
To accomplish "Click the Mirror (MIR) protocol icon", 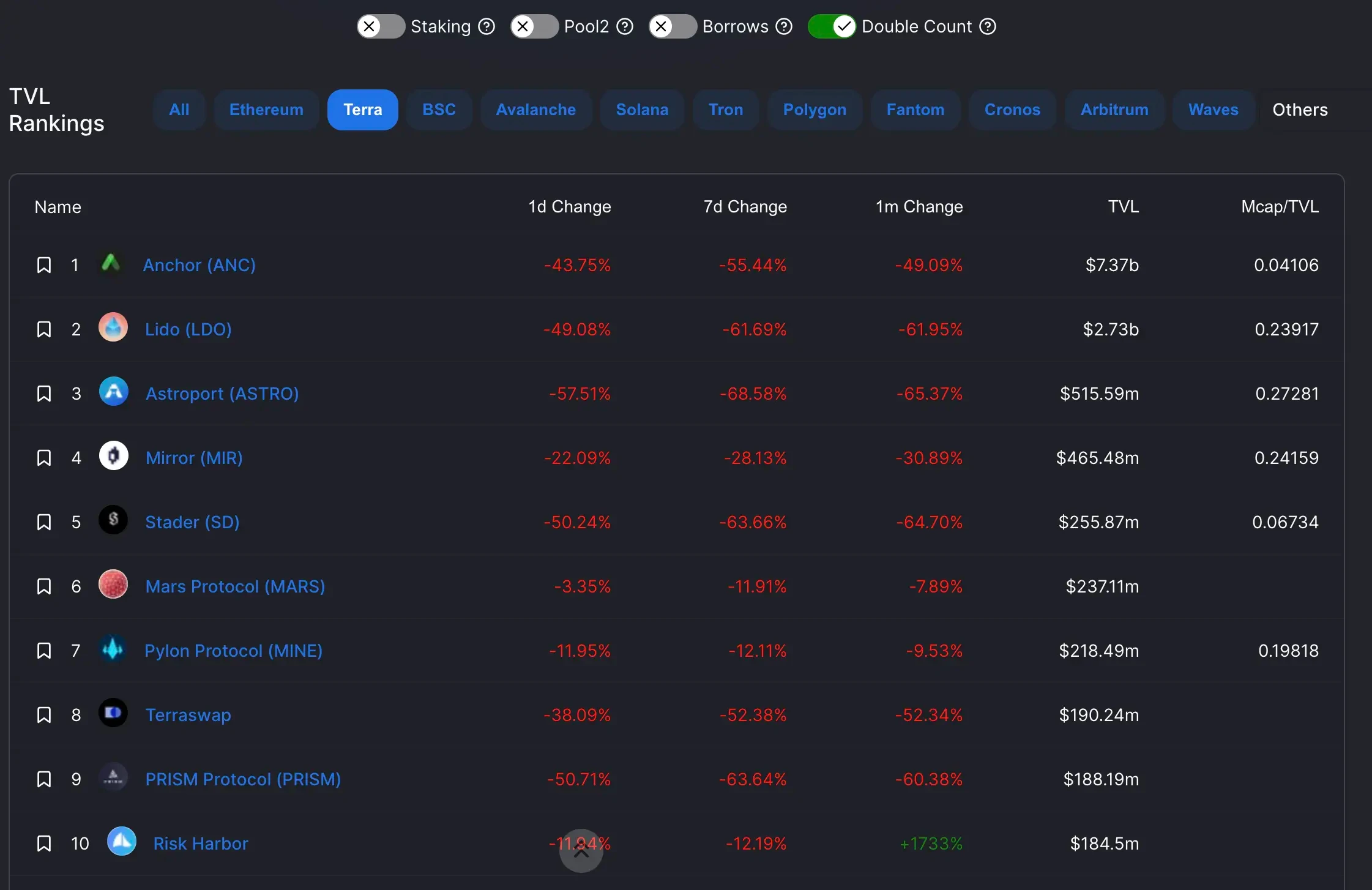I will pyautogui.click(x=113, y=456).
